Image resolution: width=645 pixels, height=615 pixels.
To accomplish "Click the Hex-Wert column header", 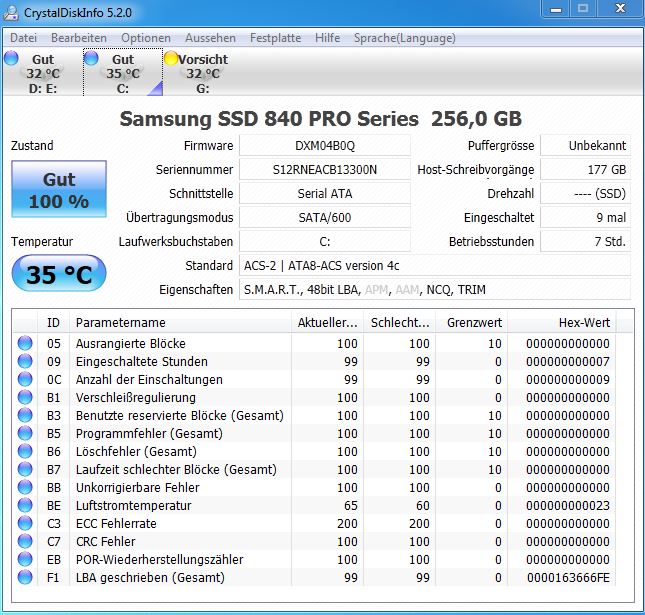I will click(x=562, y=323).
